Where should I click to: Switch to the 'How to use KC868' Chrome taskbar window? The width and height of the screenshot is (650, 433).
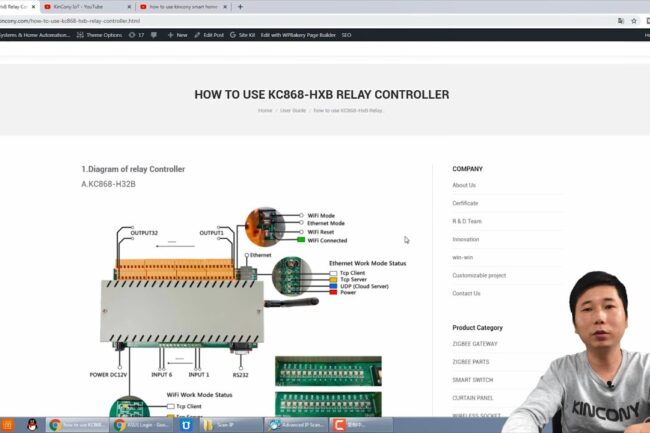coord(76,425)
